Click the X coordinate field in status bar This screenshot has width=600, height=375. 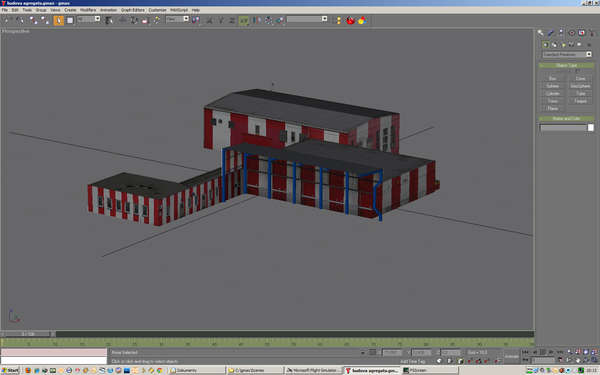[x=392, y=352]
